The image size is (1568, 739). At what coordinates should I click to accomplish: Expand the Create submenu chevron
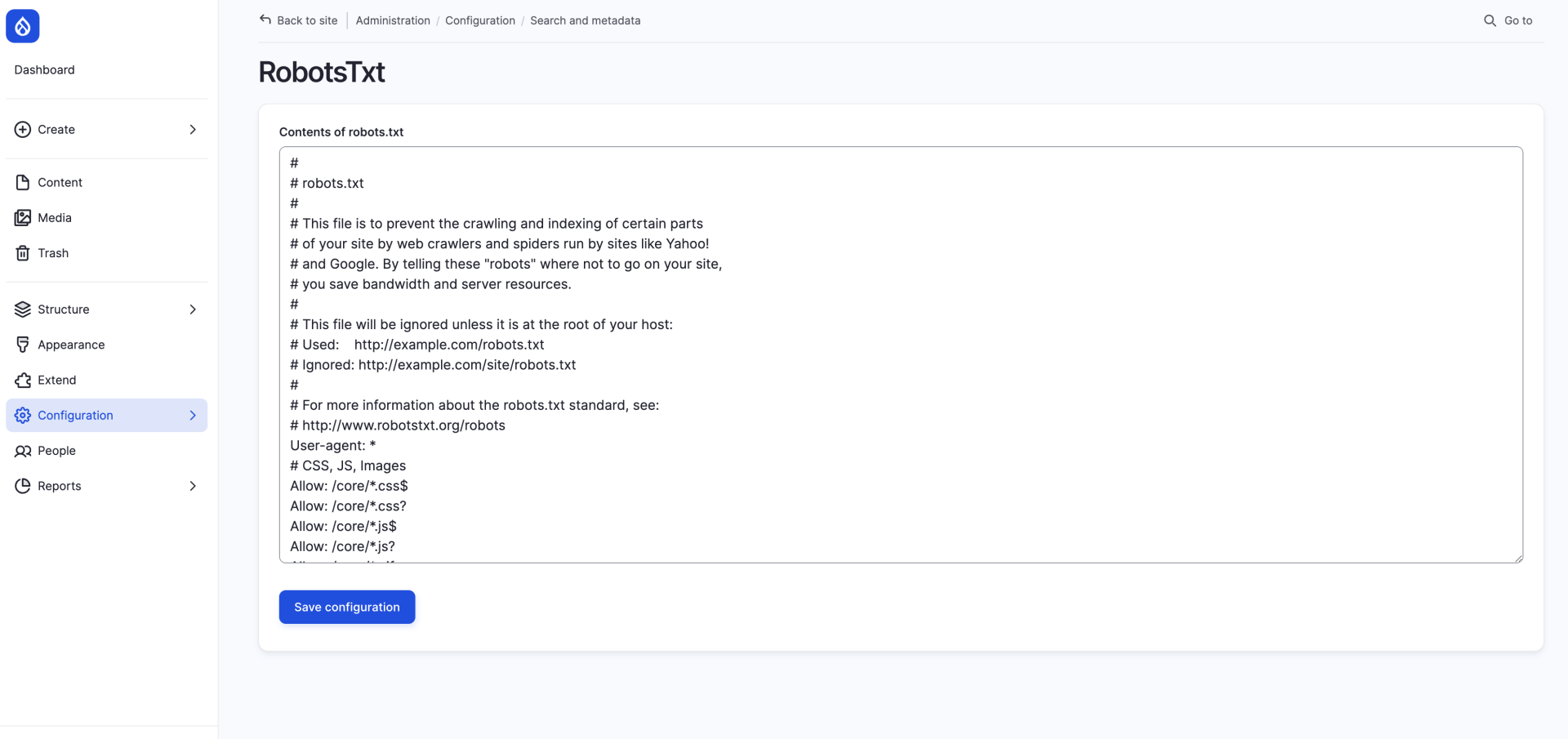point(193,130)
